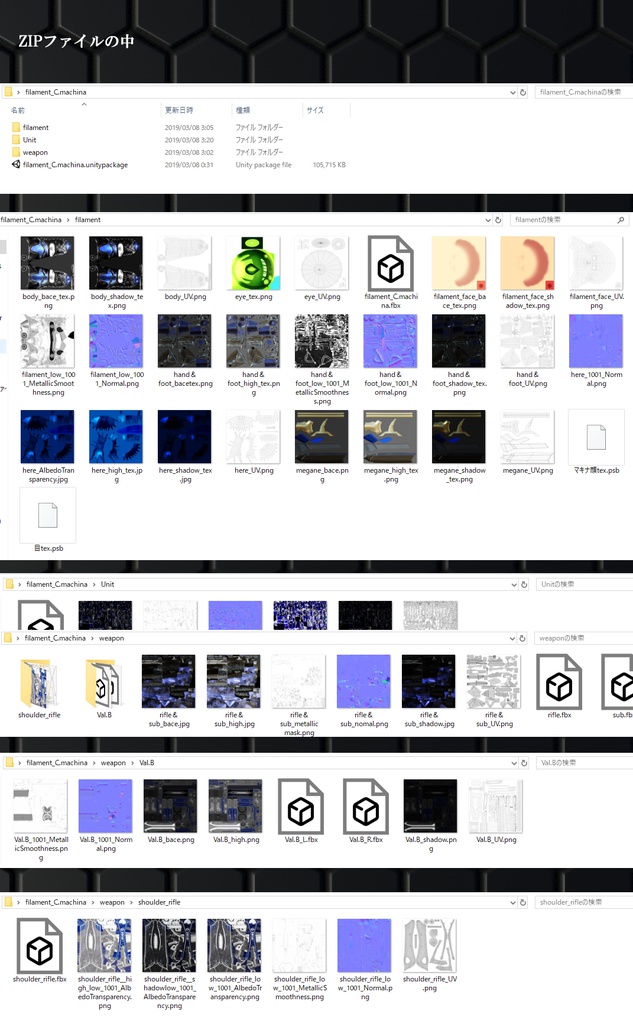Select hand & foot_shadow_tex.png file
This screenshot has height=1024, width=633.
(459, 355)
